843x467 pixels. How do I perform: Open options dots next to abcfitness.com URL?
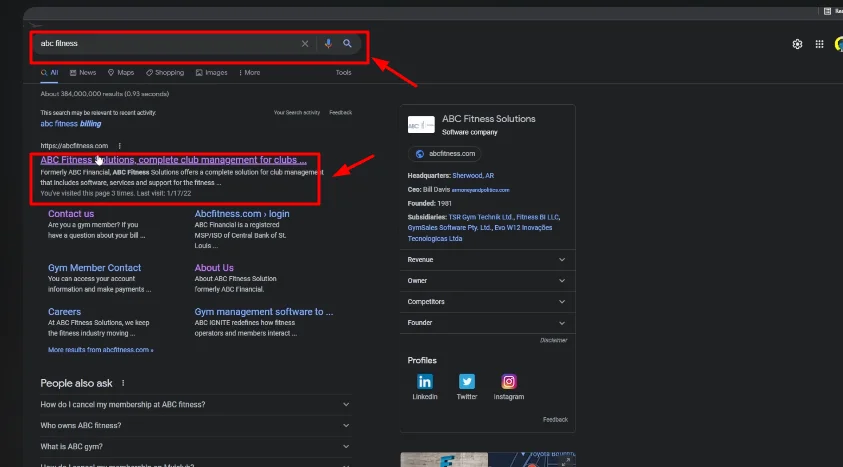click(119, 146)
